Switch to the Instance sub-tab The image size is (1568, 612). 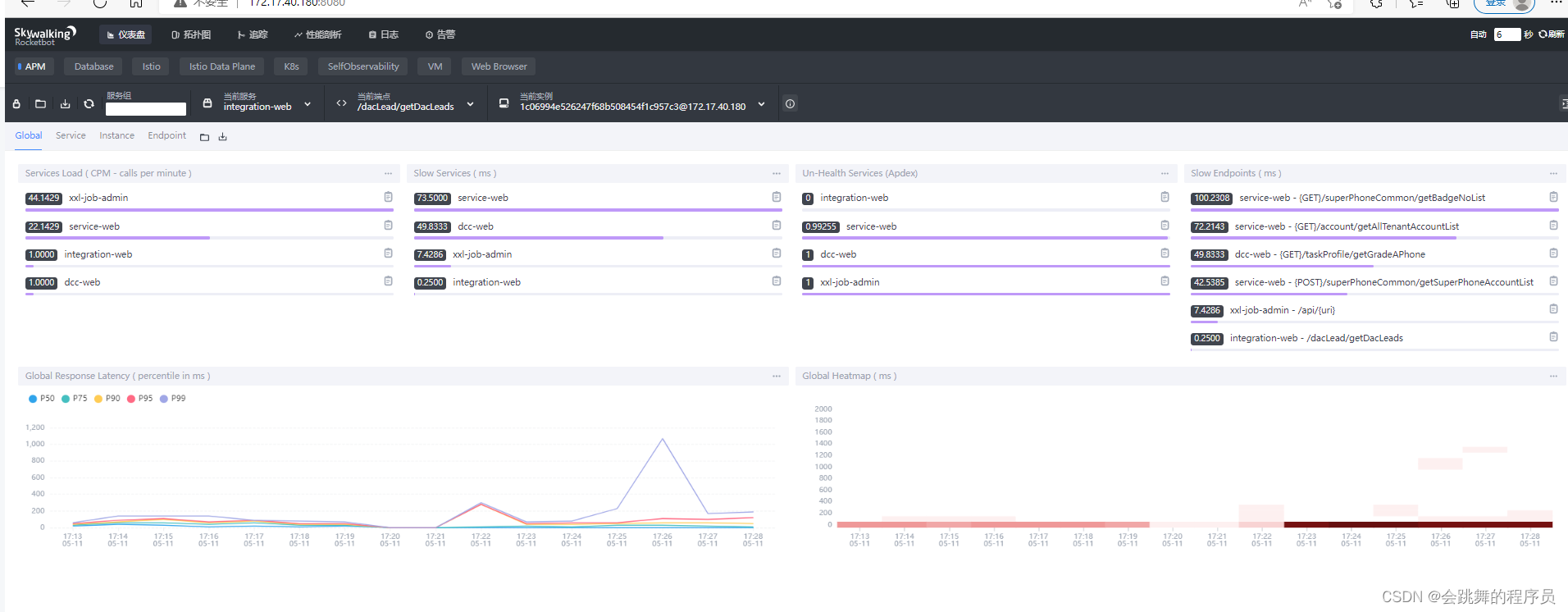pyautogui.click(x=116, y=135)
